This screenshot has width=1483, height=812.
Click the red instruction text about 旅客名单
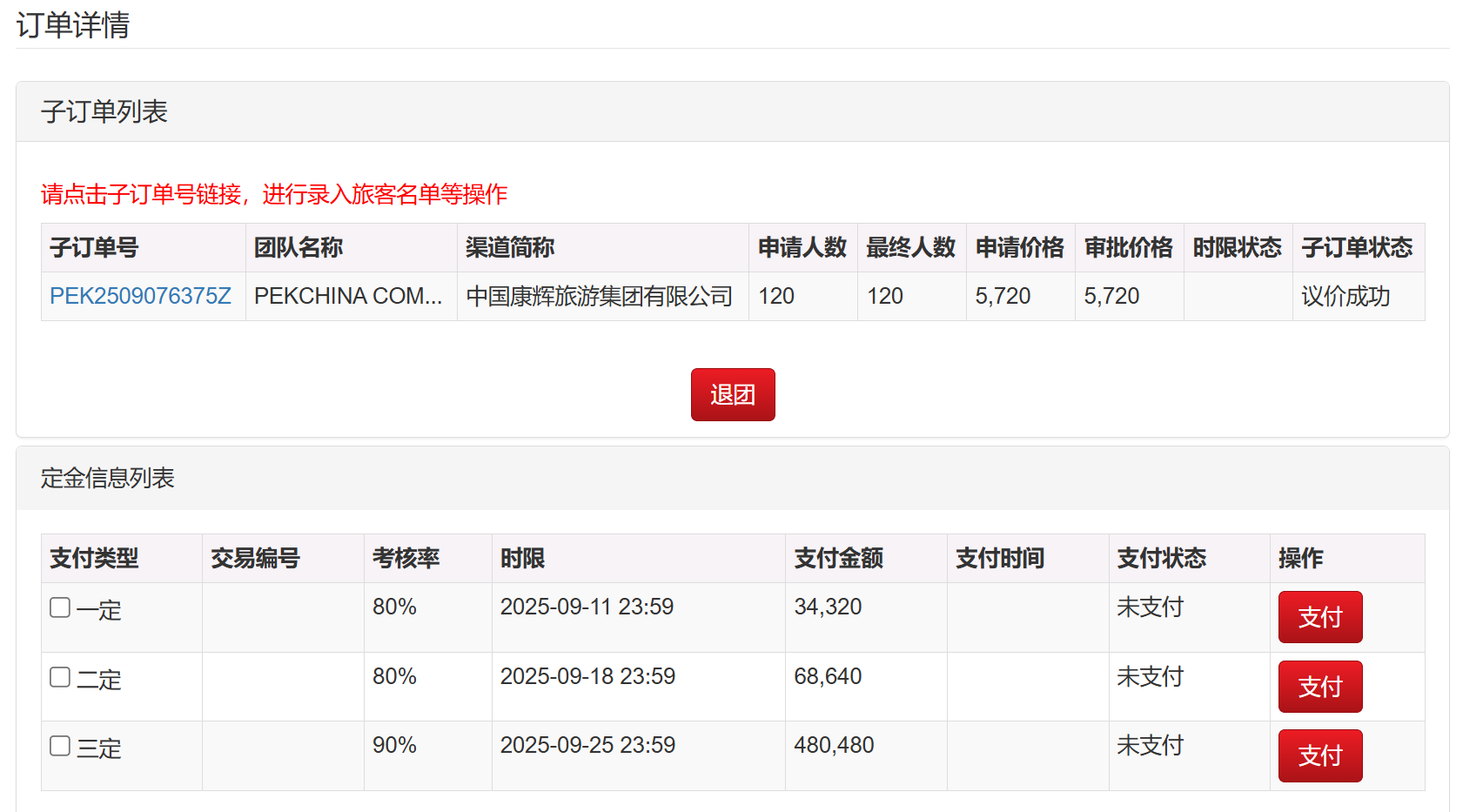(x=274, y=194)
